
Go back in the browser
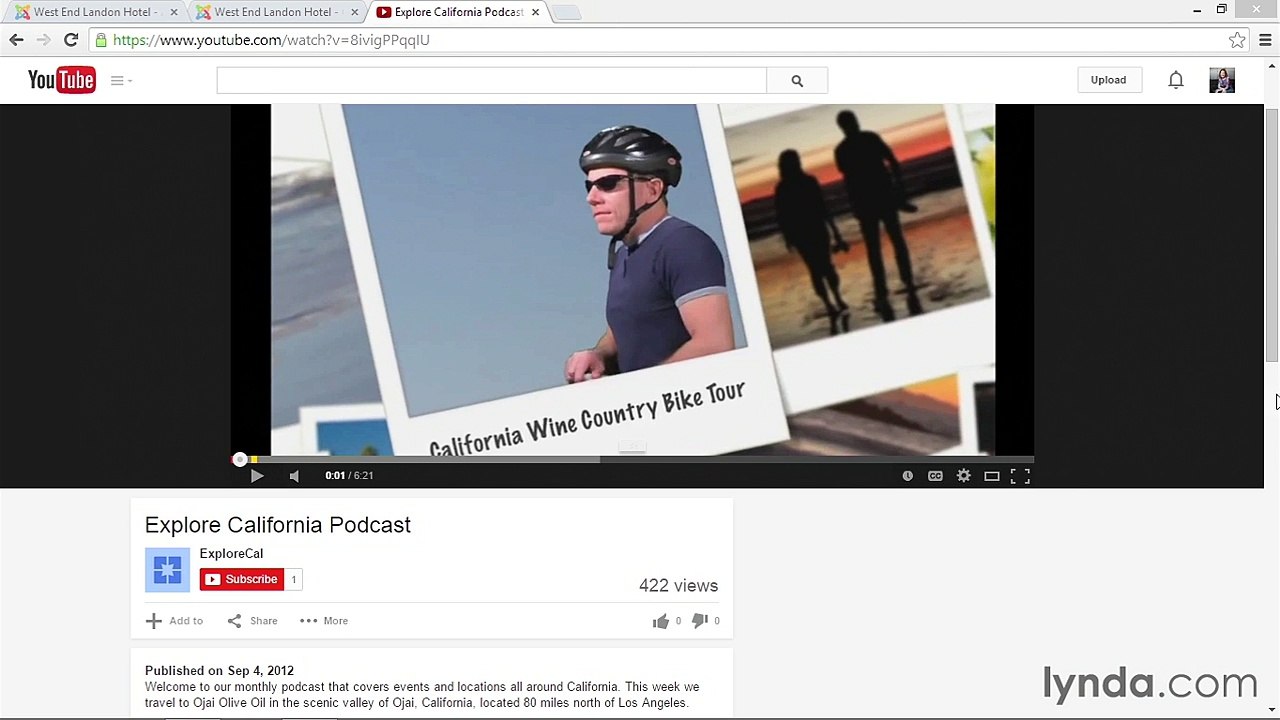coord(16,40)
